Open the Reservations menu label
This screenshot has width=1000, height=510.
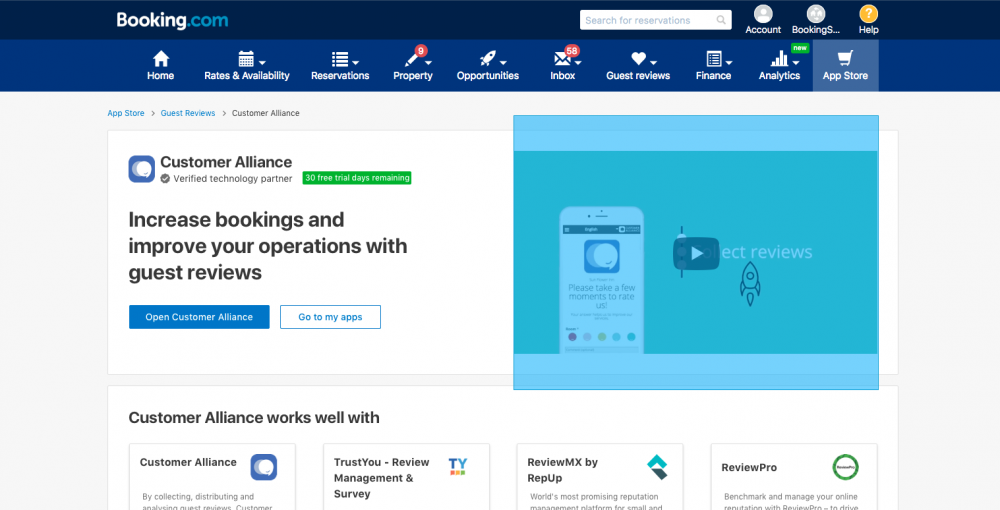click(x=340, y=76)
